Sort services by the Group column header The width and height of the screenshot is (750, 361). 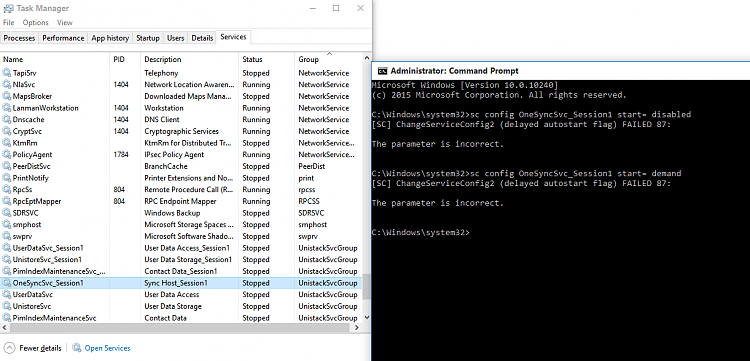pos(329,59)
